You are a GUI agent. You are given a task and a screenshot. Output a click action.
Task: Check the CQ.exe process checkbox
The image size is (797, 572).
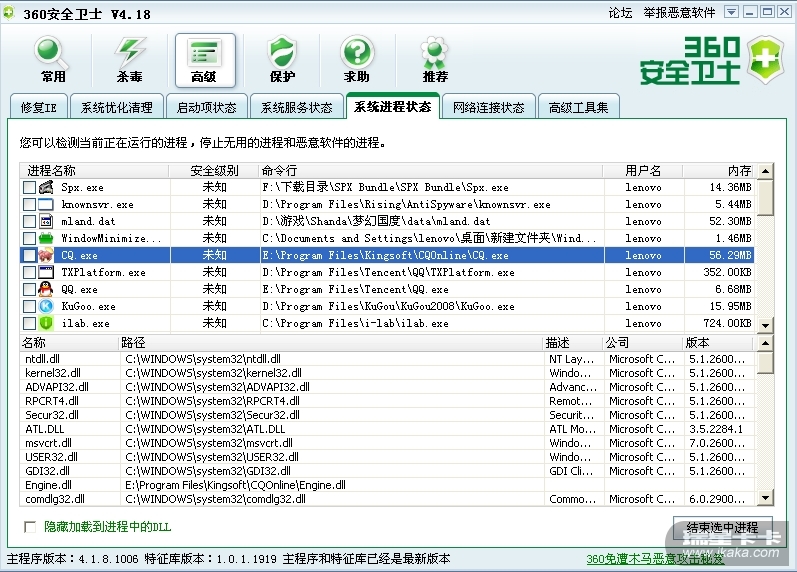pos(29,255)
